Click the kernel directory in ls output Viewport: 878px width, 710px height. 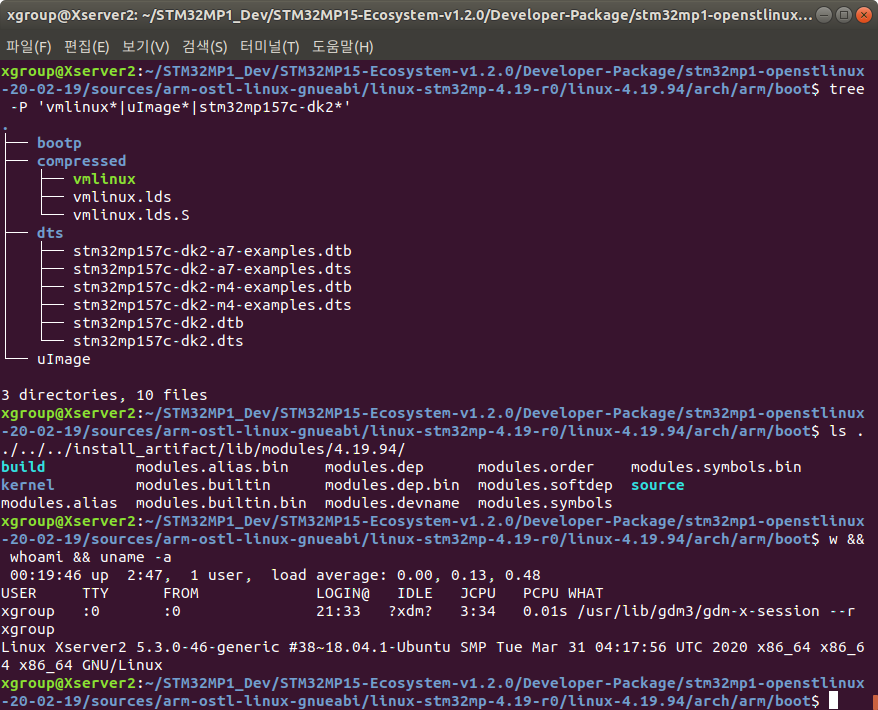[27, 485]
